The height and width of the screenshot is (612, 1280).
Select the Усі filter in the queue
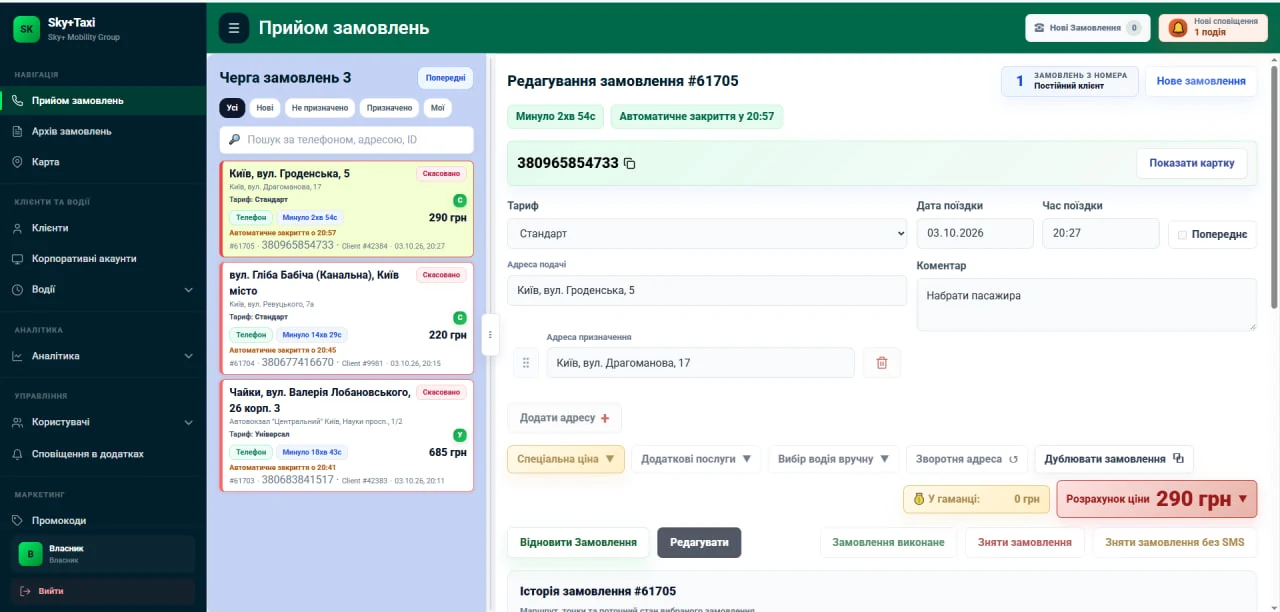coord(232,108)
